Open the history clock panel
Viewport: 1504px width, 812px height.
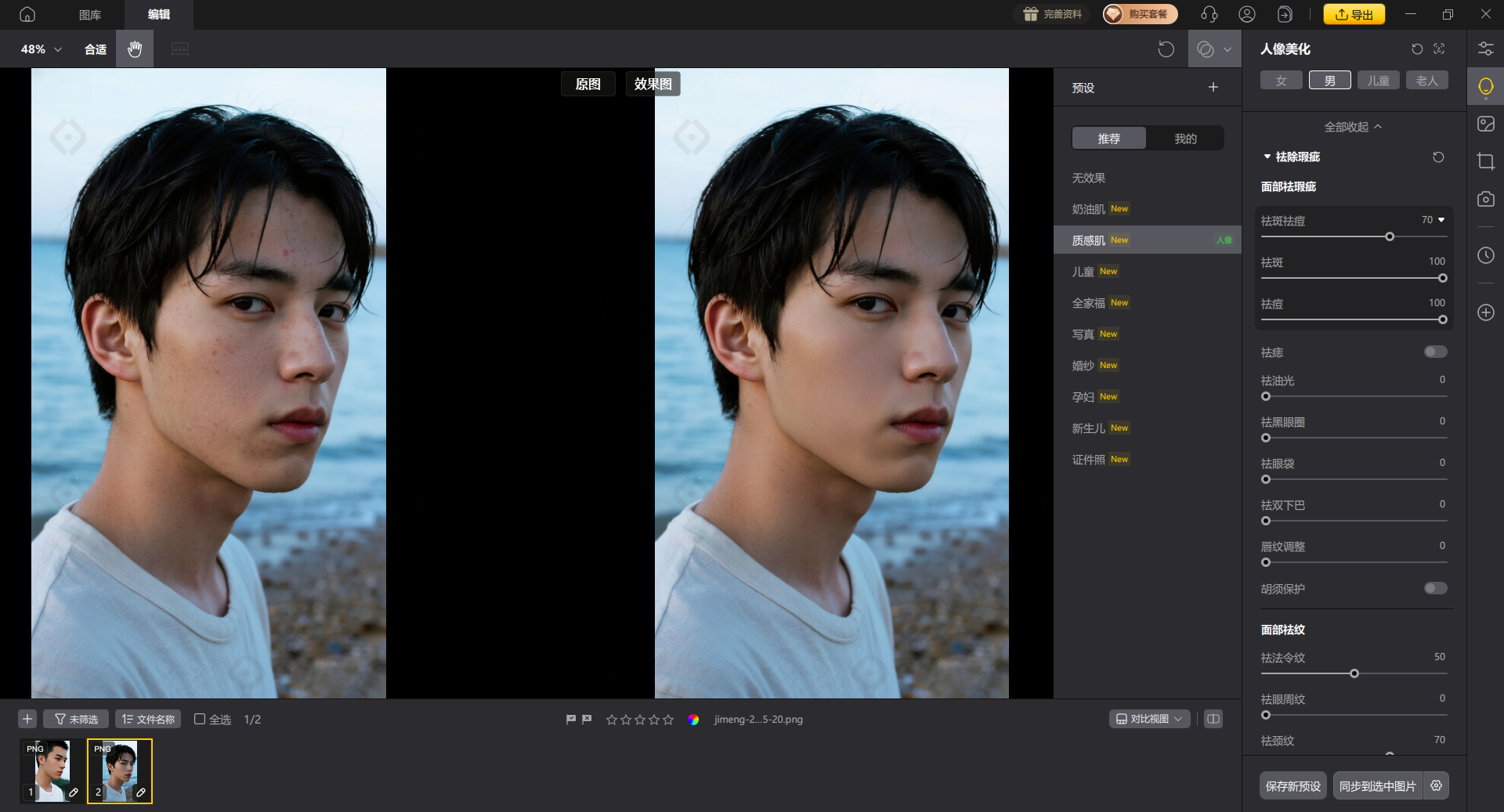click(1485, 256)
